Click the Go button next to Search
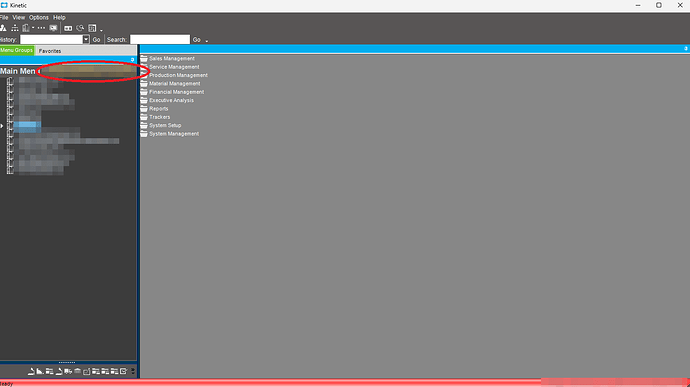This screenshot has height=387, width=690. 197,40
